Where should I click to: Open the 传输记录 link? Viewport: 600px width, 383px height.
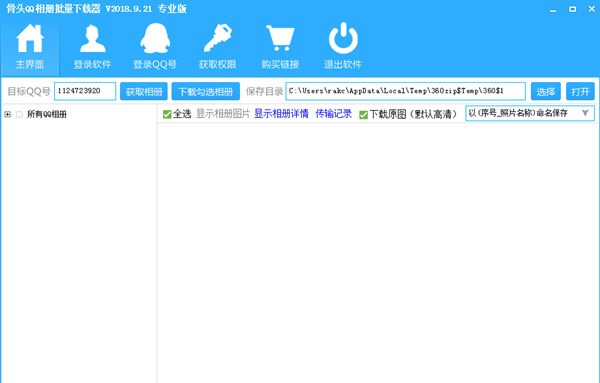click(x=334, y=114)
